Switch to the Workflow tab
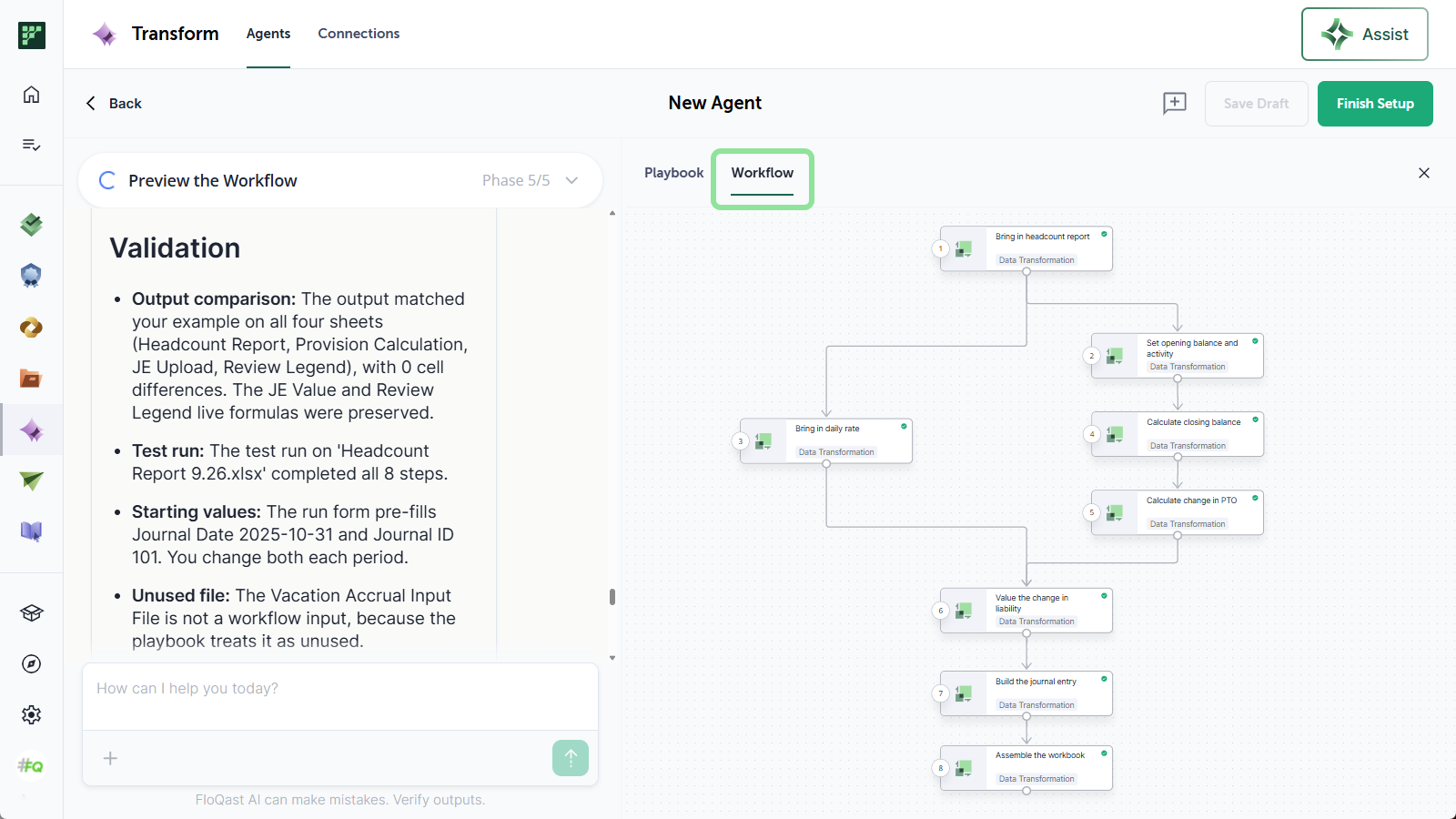Viewport: 1456px width, 819px height. point(763,173)
